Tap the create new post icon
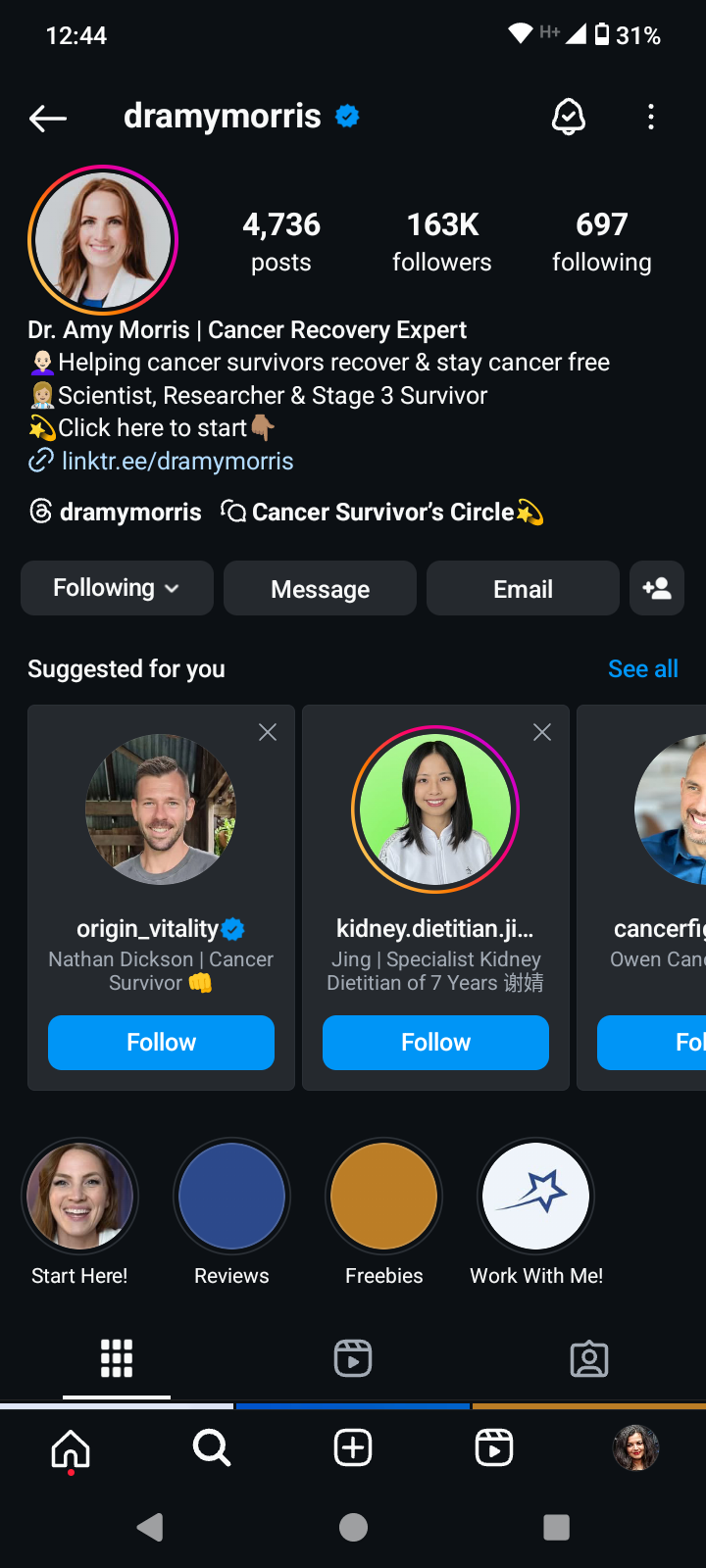This screenshot has width=706, height=1568. (x=353, y=1447)
